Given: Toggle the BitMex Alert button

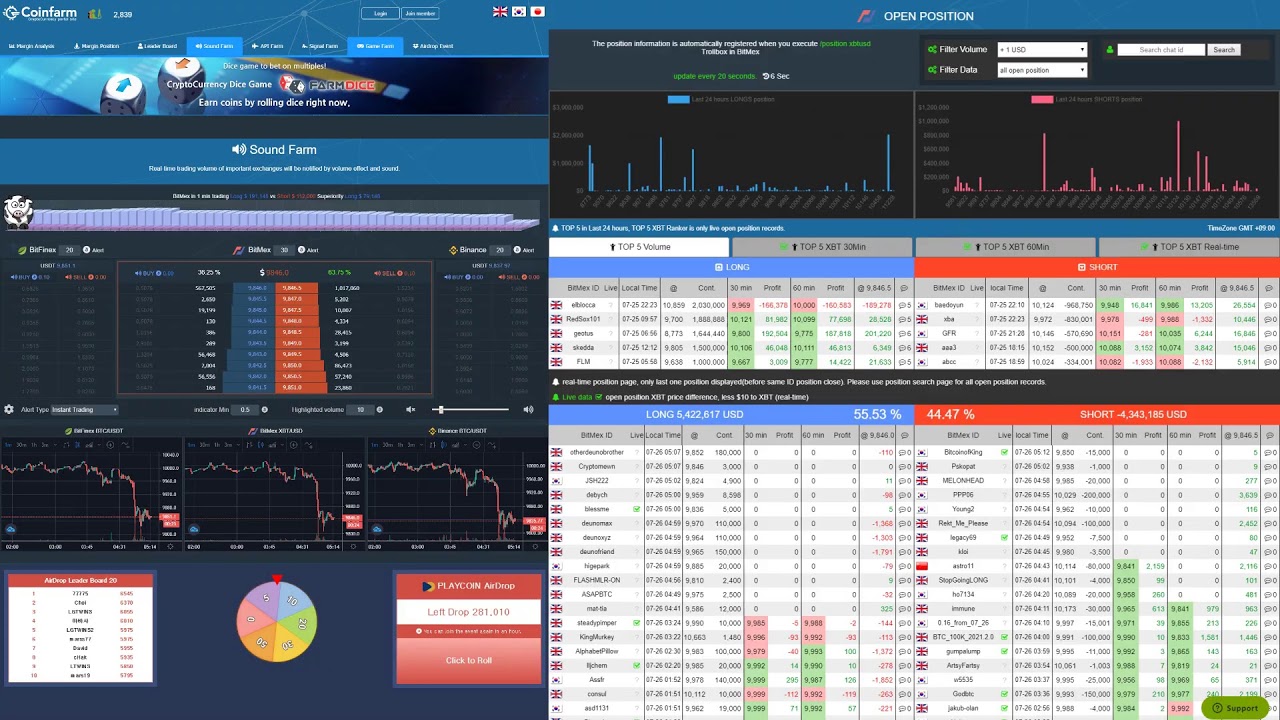Looking at the screenshot, I should (308, 250).
